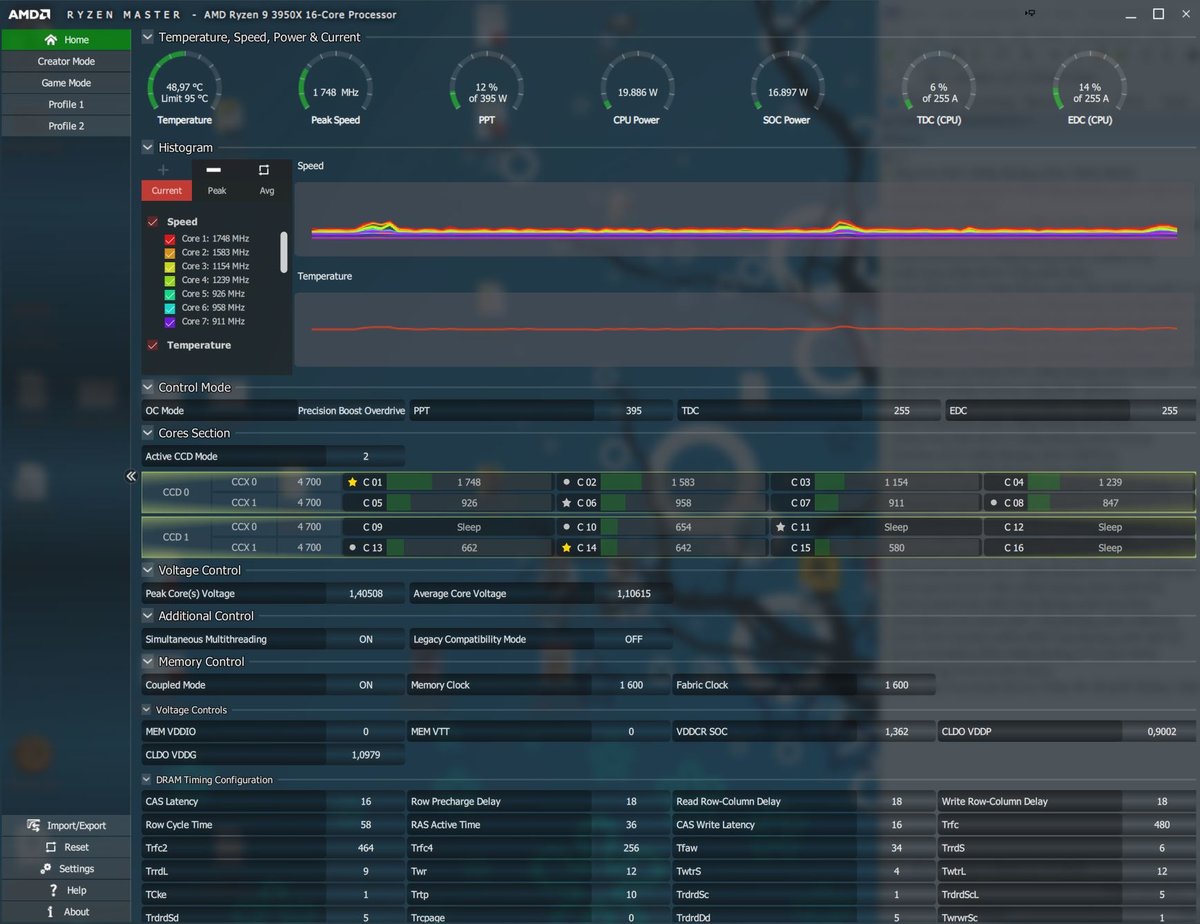Click the histogram minus zoom-out icon
This screenshot has height=924, width=1200.
(x=213, y=169)
